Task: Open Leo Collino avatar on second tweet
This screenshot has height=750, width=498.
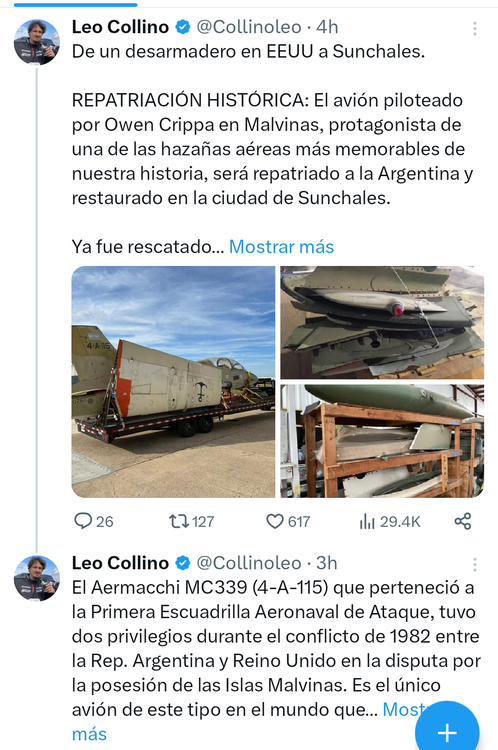Action: coord(37,578)
